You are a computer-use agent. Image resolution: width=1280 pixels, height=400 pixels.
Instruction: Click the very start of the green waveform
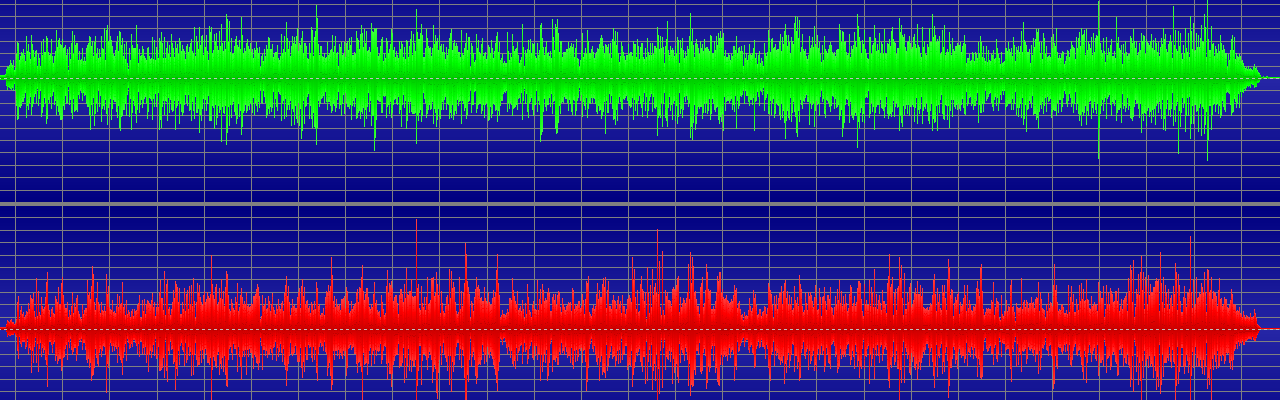click(8, 76)
